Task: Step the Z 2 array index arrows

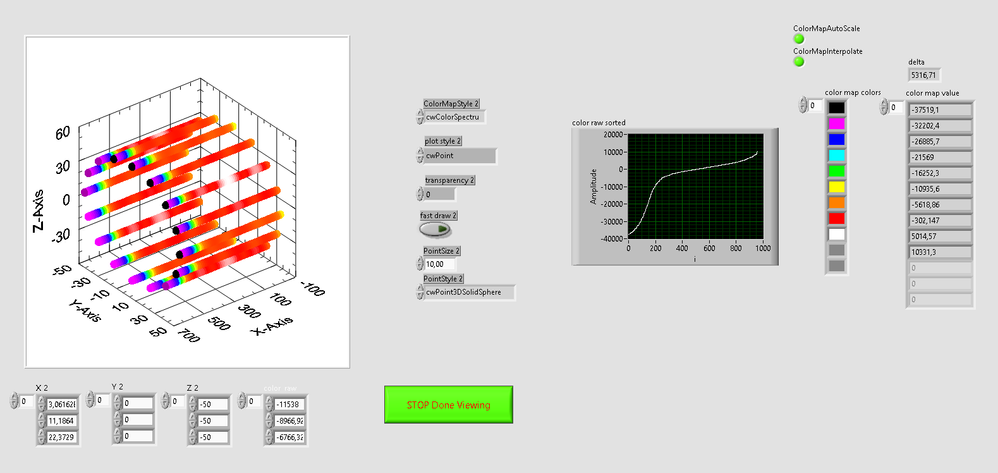Action: click(x=166, y=401)
